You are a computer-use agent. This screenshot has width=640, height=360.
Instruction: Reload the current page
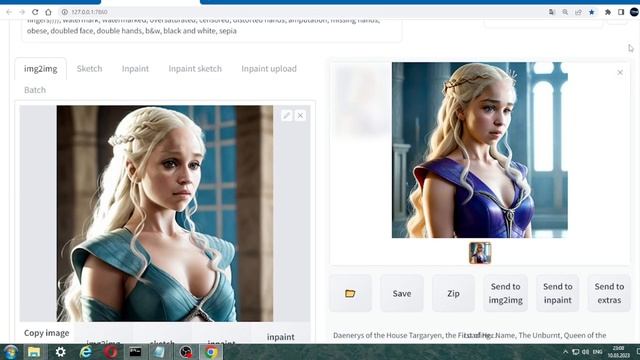(35, 12)
